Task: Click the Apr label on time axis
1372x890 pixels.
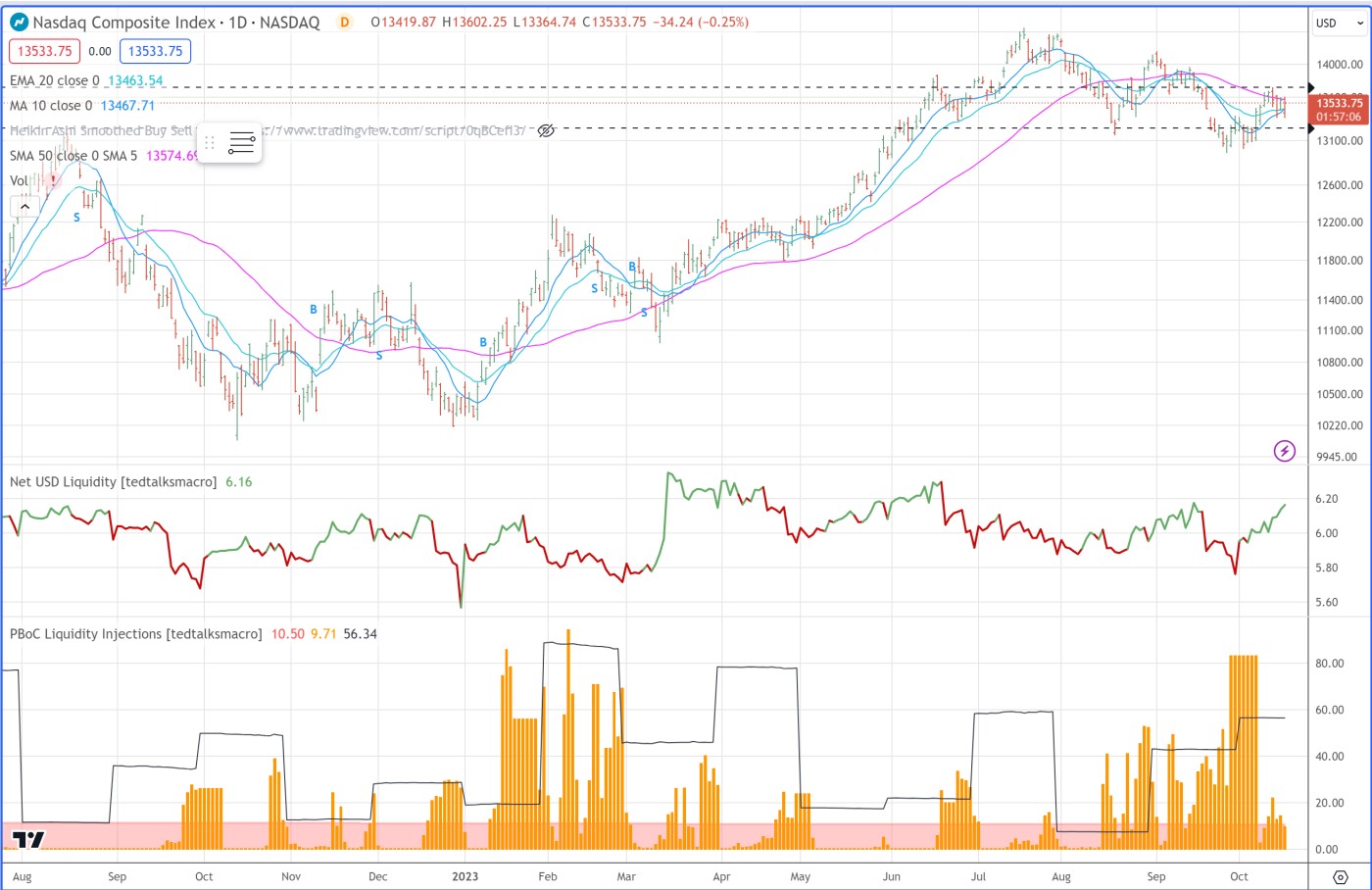Action: (721, 876)
